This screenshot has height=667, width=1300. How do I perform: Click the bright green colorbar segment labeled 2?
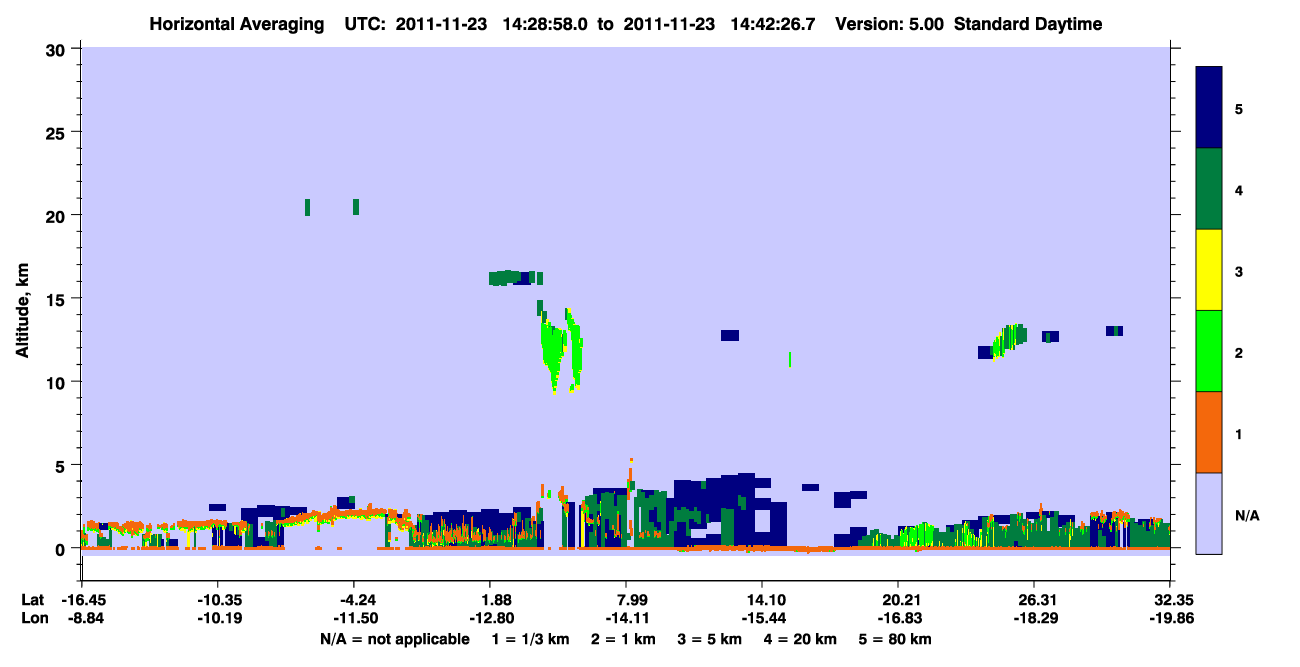1209,351
